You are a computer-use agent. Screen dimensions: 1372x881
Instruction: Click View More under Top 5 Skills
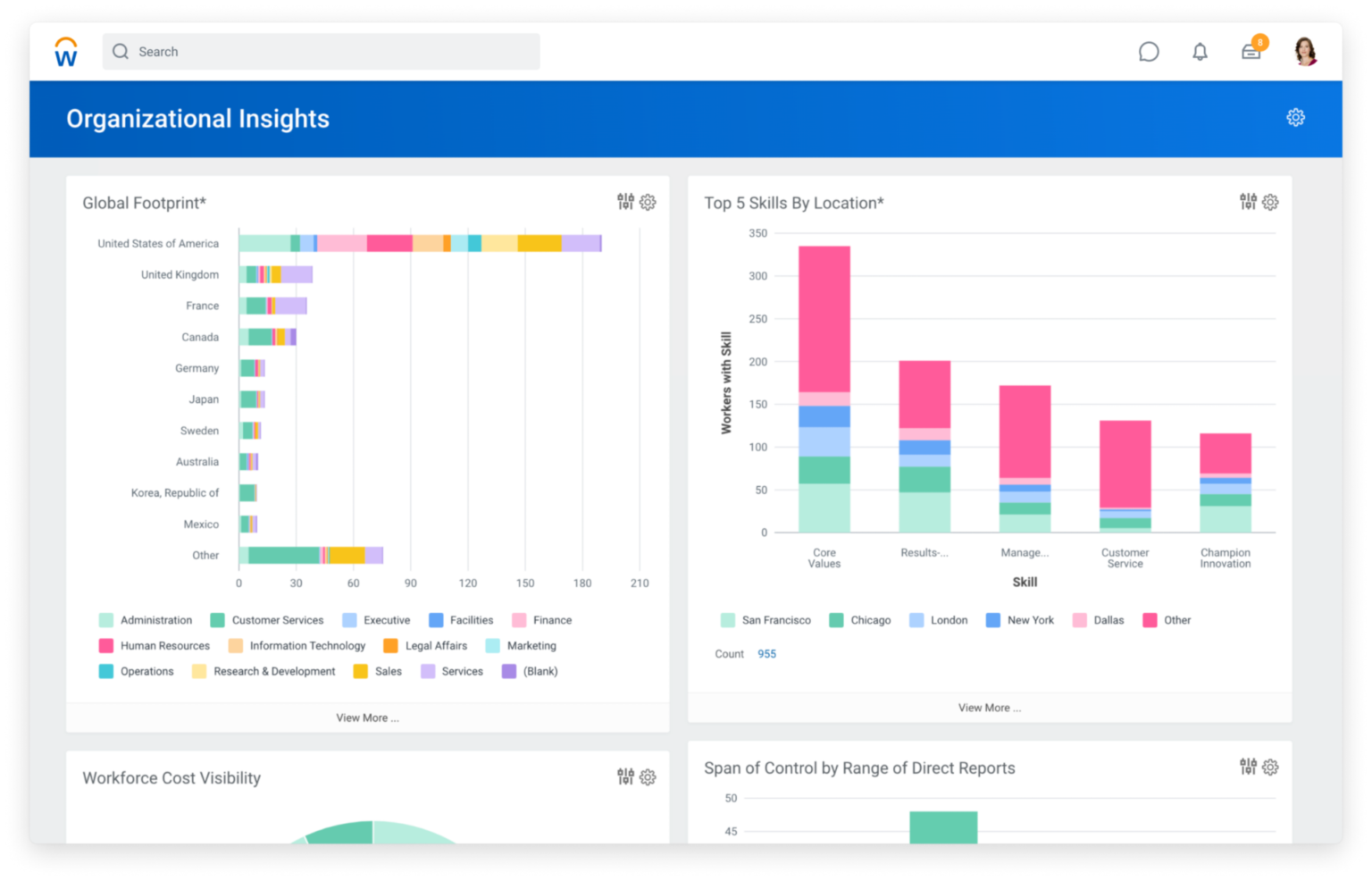tap(989, 707)
